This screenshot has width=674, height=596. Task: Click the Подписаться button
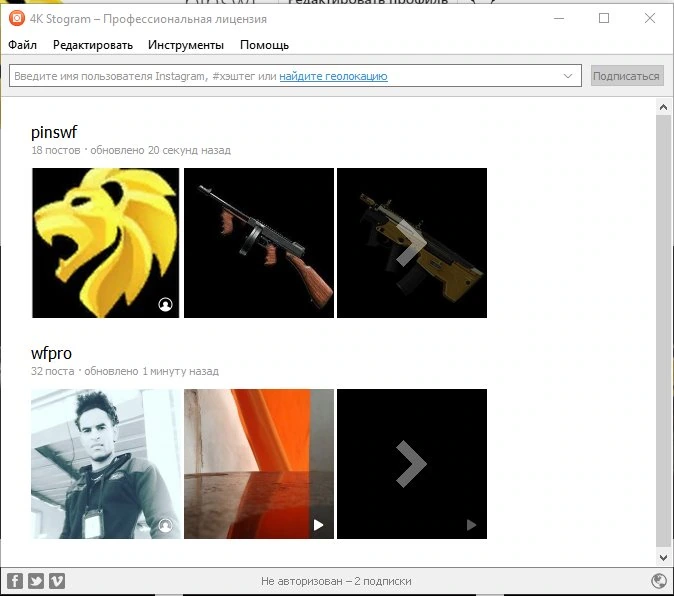pos(627,76)
